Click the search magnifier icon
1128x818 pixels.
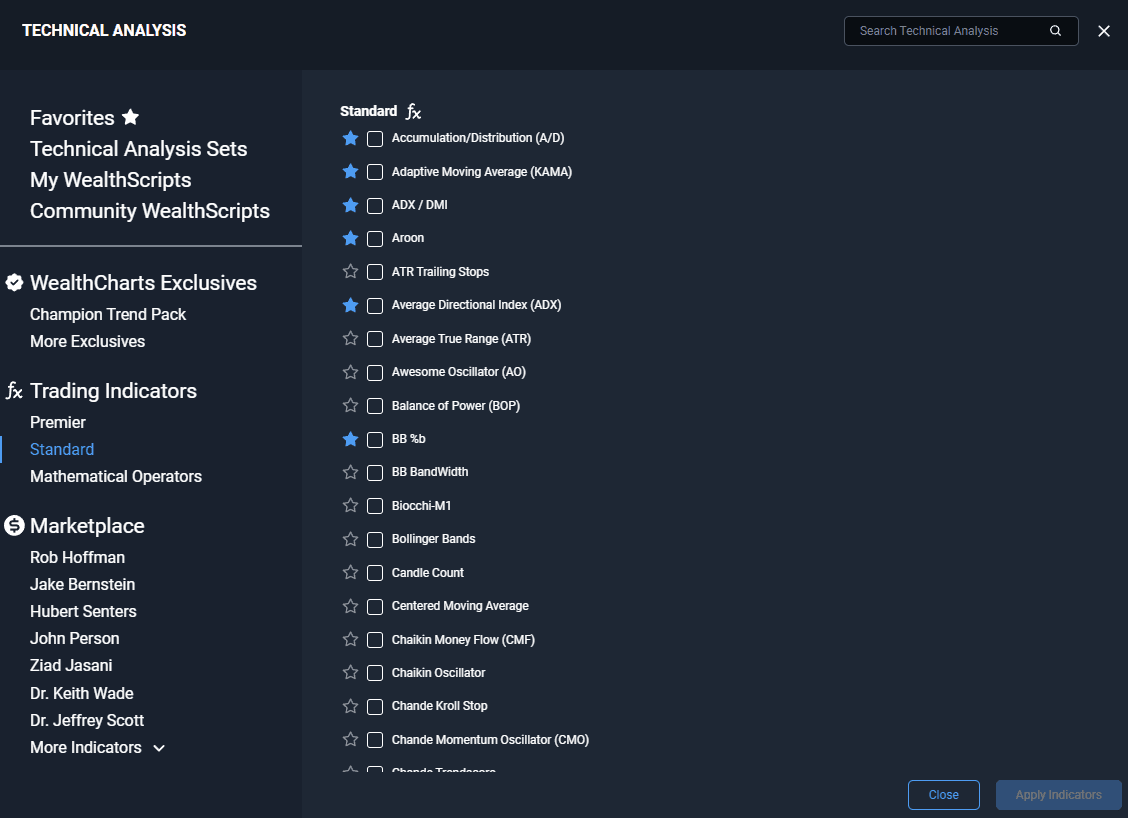1055,31
